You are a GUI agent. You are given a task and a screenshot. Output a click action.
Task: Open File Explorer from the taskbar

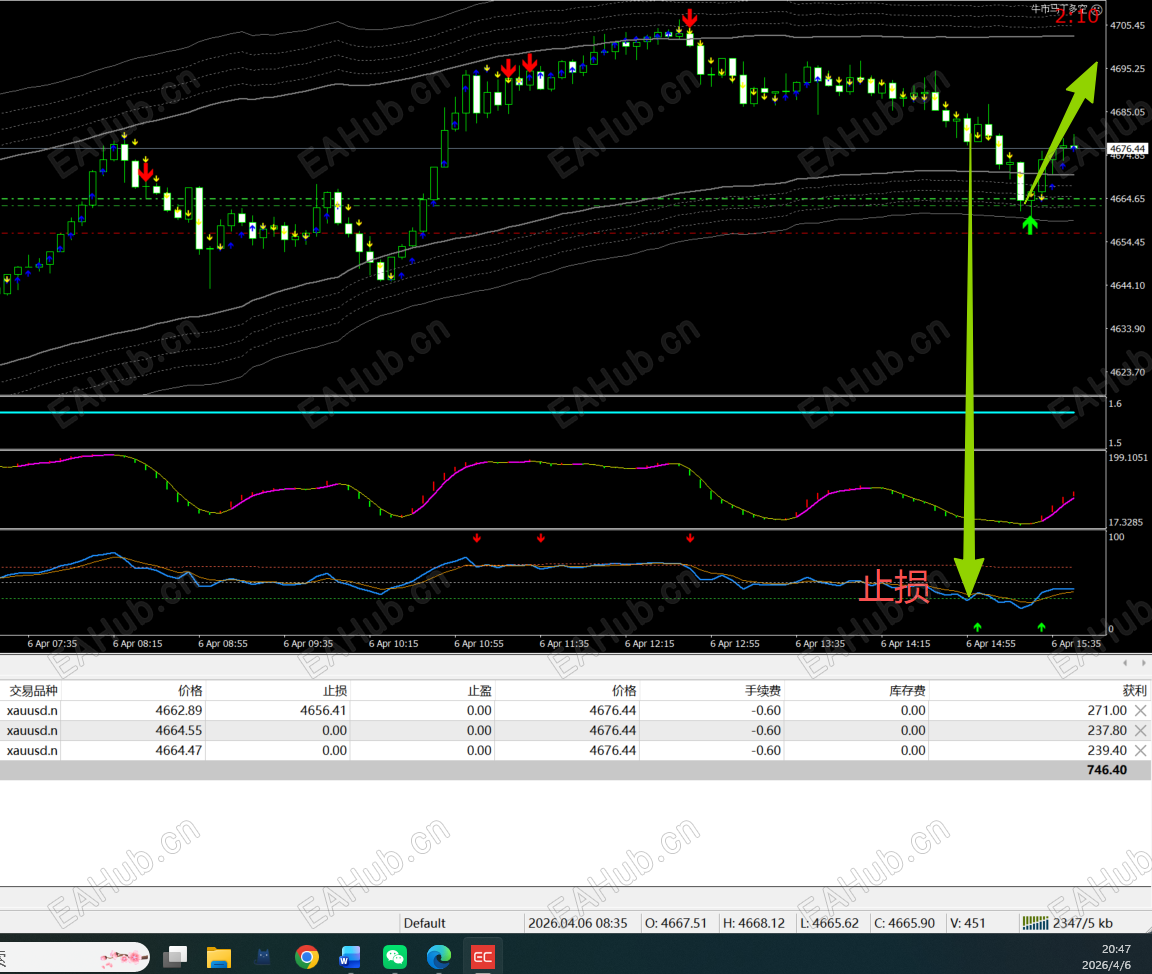click(x=219, y=958)
